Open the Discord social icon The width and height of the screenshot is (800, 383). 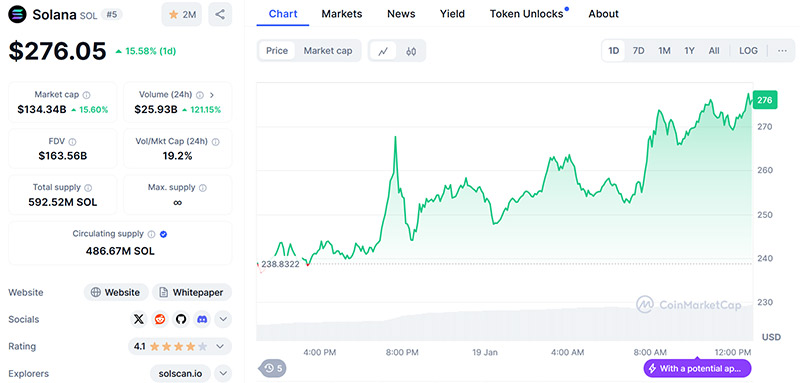tap(202, 319)
